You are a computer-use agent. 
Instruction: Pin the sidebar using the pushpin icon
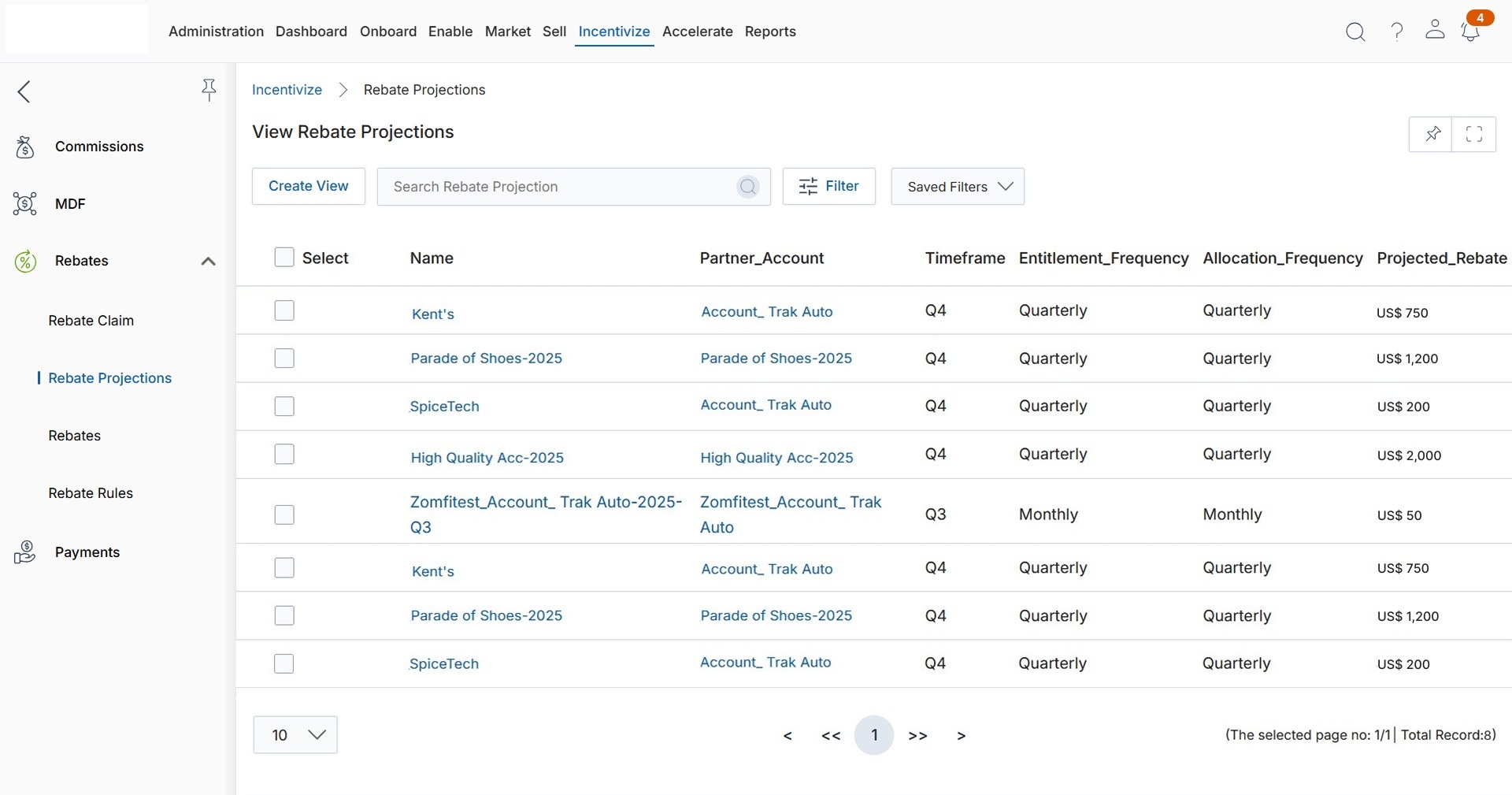(x=209, y=90)
